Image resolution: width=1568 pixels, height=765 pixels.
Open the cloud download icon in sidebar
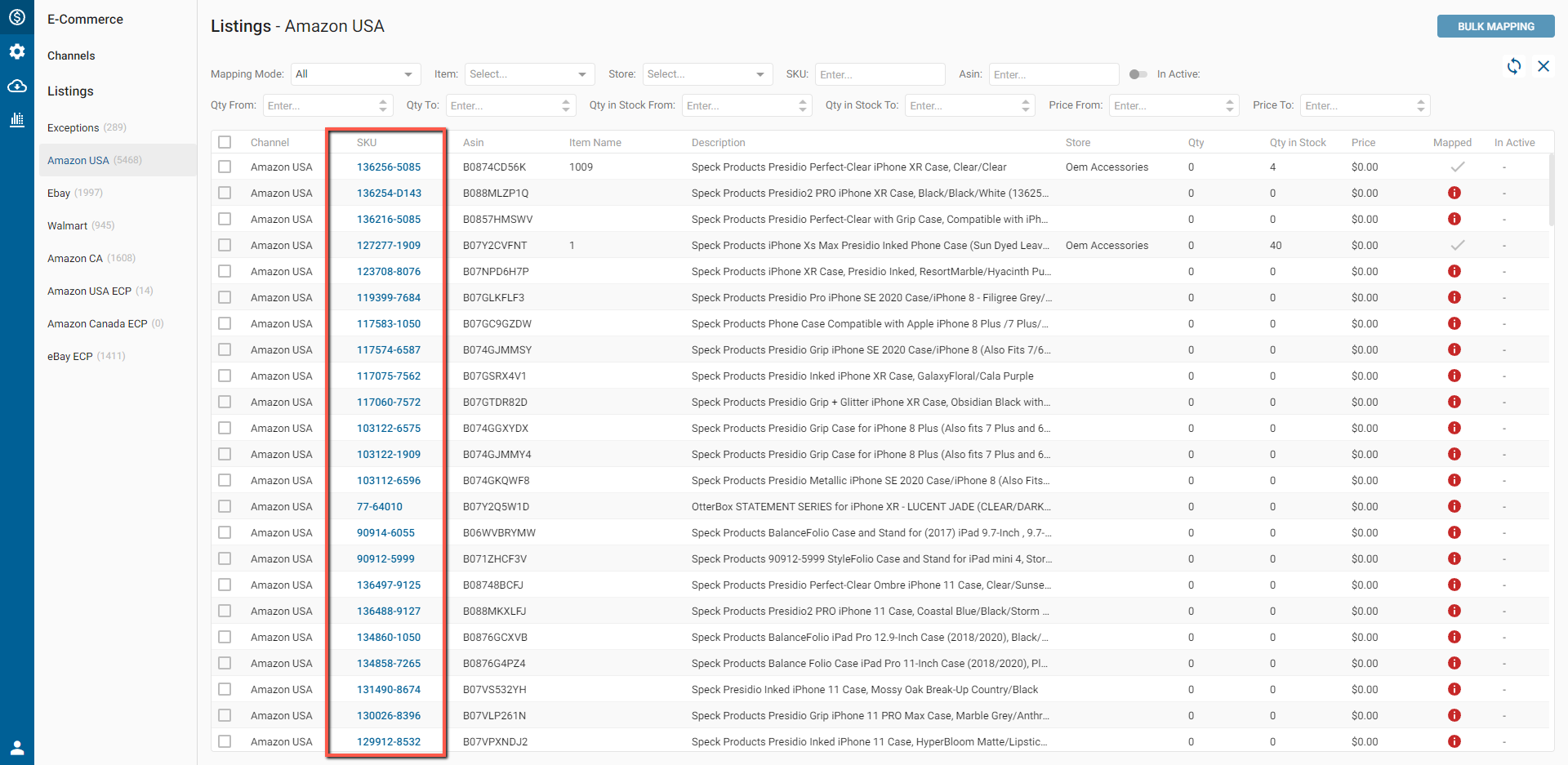point(17,86)
